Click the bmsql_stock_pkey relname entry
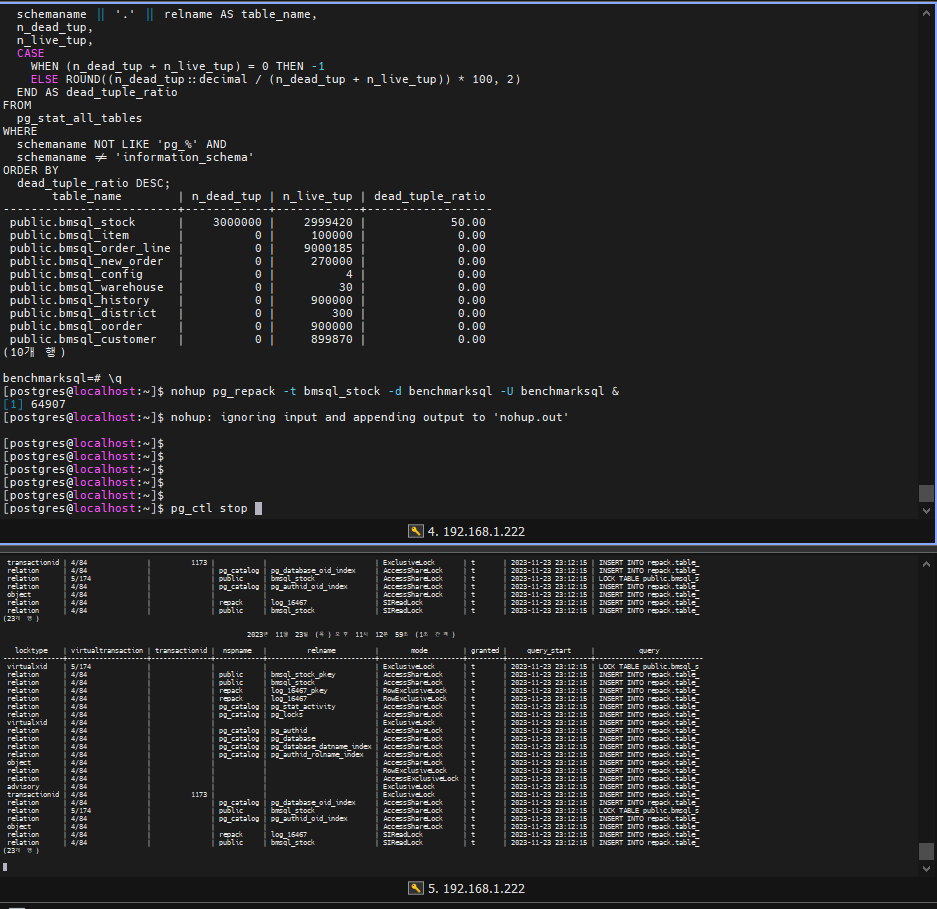Screen dimensions: 937x909 click(x=304, y=674)
